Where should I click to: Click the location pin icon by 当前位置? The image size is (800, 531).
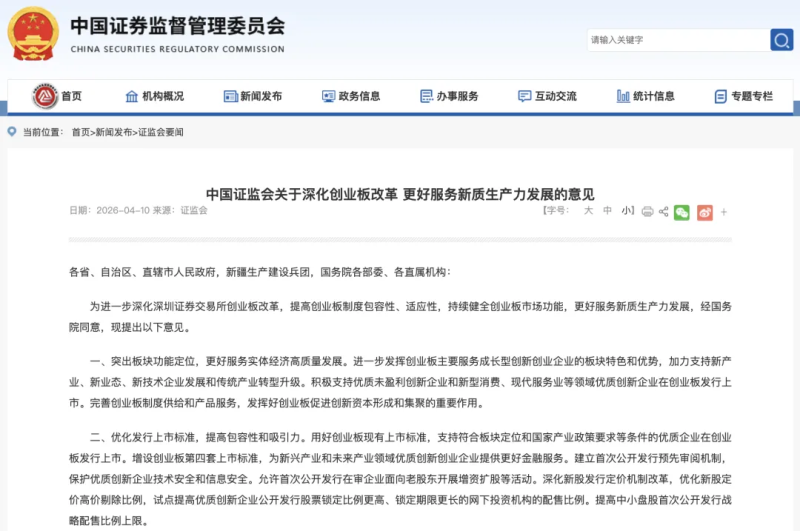(12, 132)
